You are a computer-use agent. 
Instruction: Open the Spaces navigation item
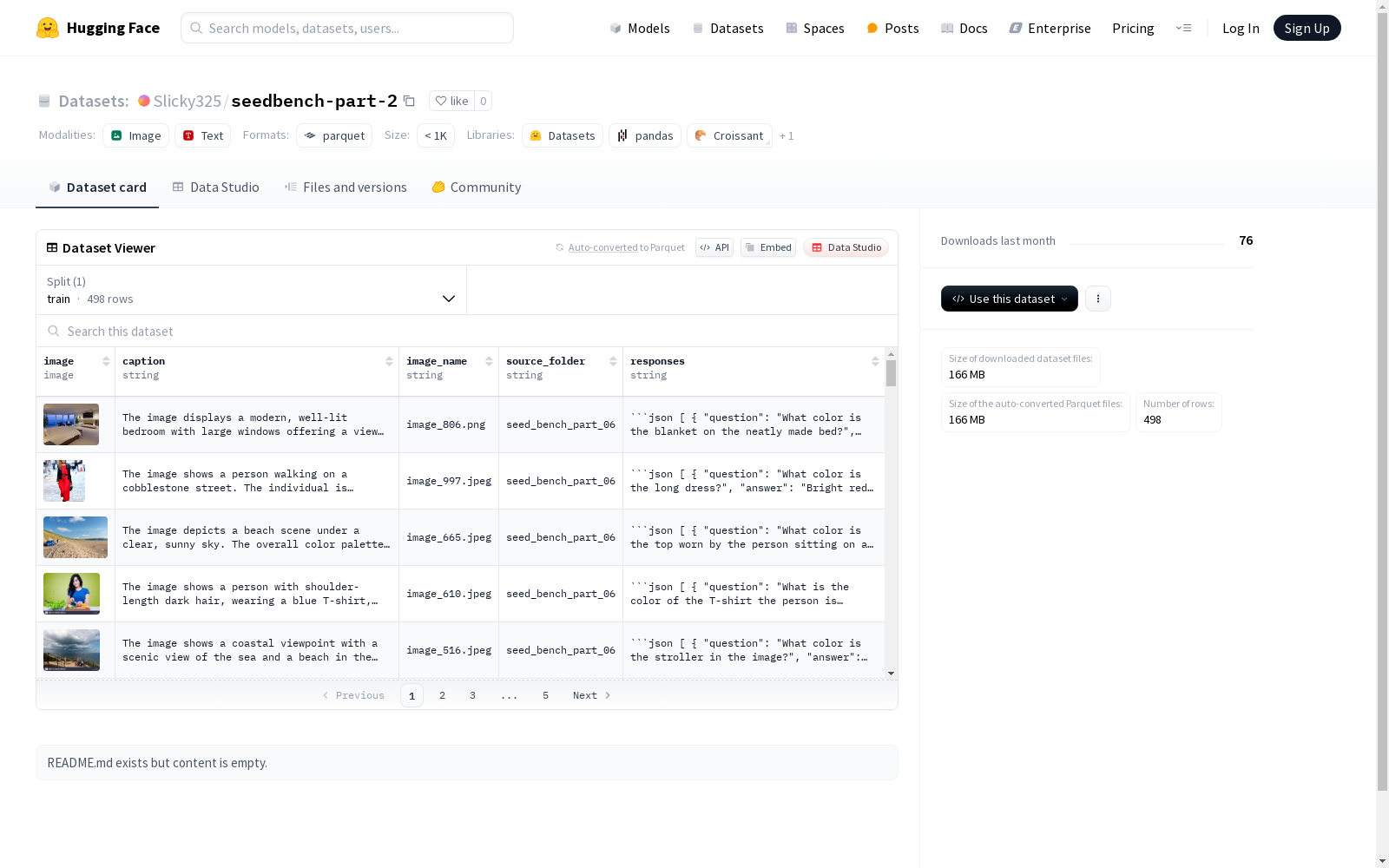[x=815, y=28]
